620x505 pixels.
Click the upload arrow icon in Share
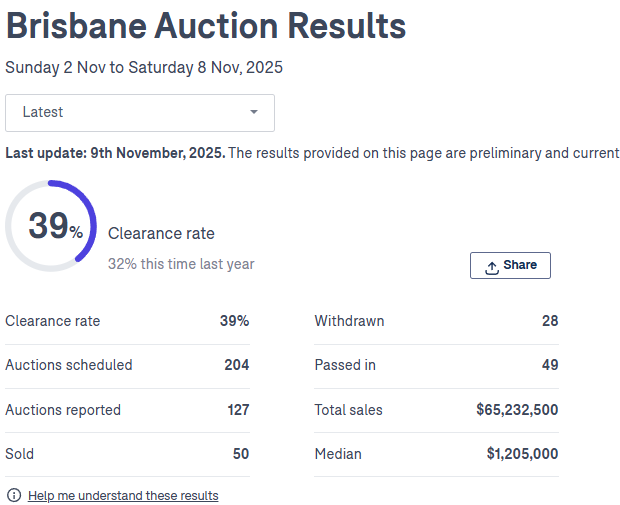pyautogui.click(x=492, y=266)
